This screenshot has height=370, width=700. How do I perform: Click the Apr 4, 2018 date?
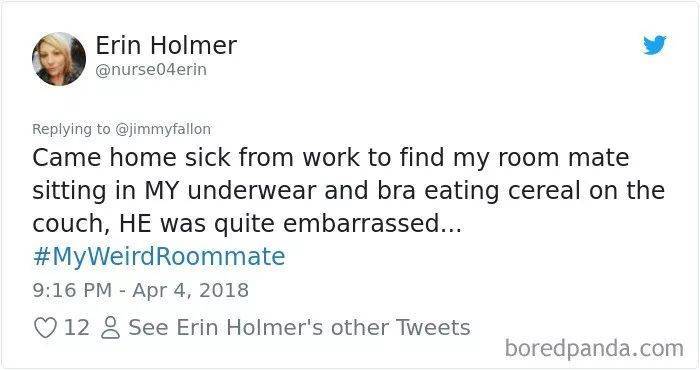(x=191, y=290)
